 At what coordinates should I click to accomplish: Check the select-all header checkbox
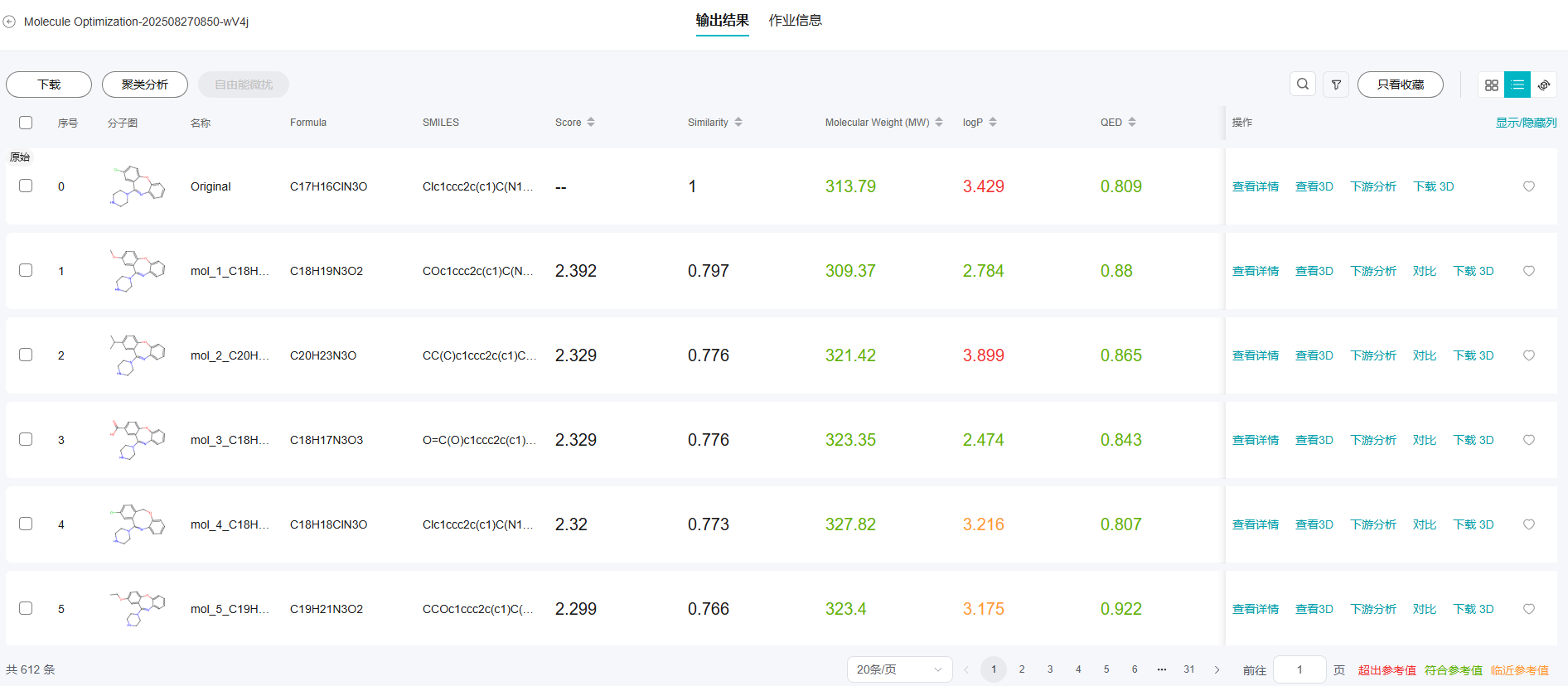point(26,123)
